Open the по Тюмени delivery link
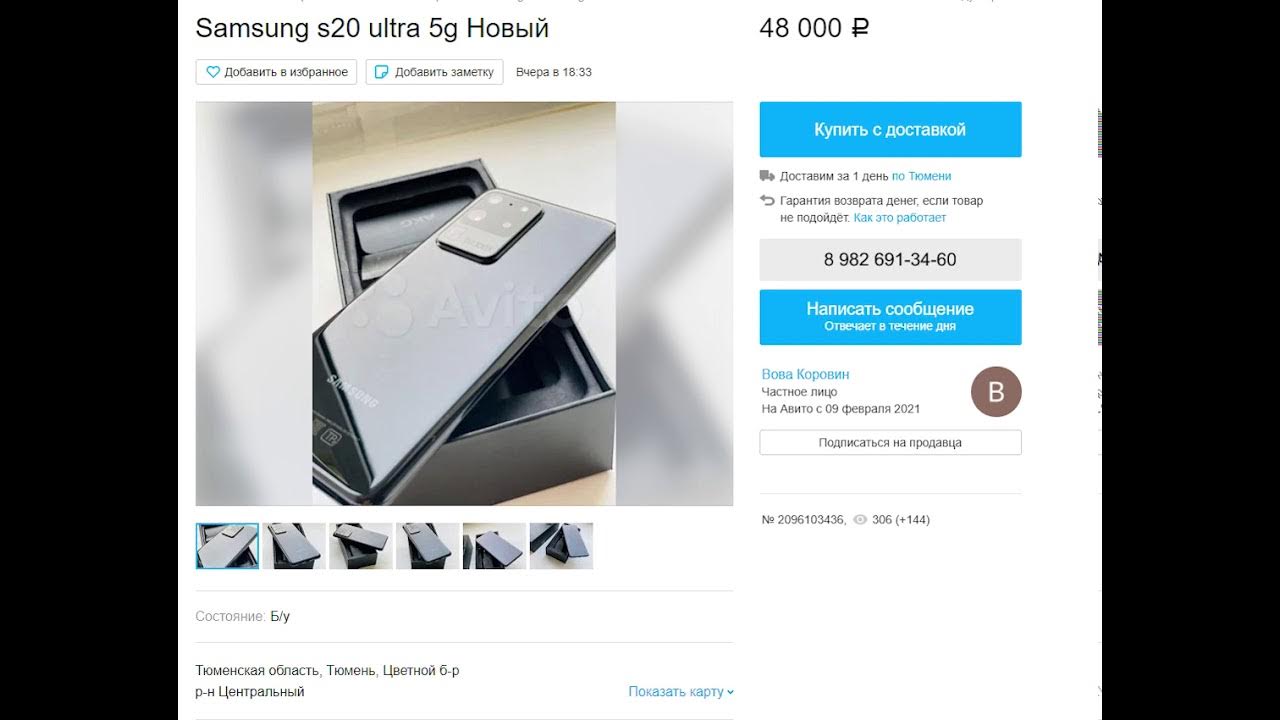 (x=921, y=176)
